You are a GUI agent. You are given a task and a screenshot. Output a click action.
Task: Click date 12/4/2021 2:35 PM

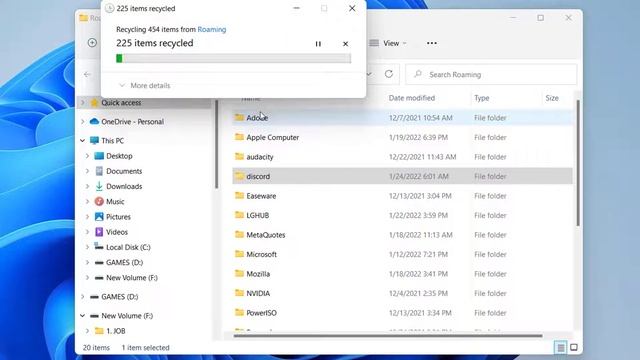tap(418, 293)
